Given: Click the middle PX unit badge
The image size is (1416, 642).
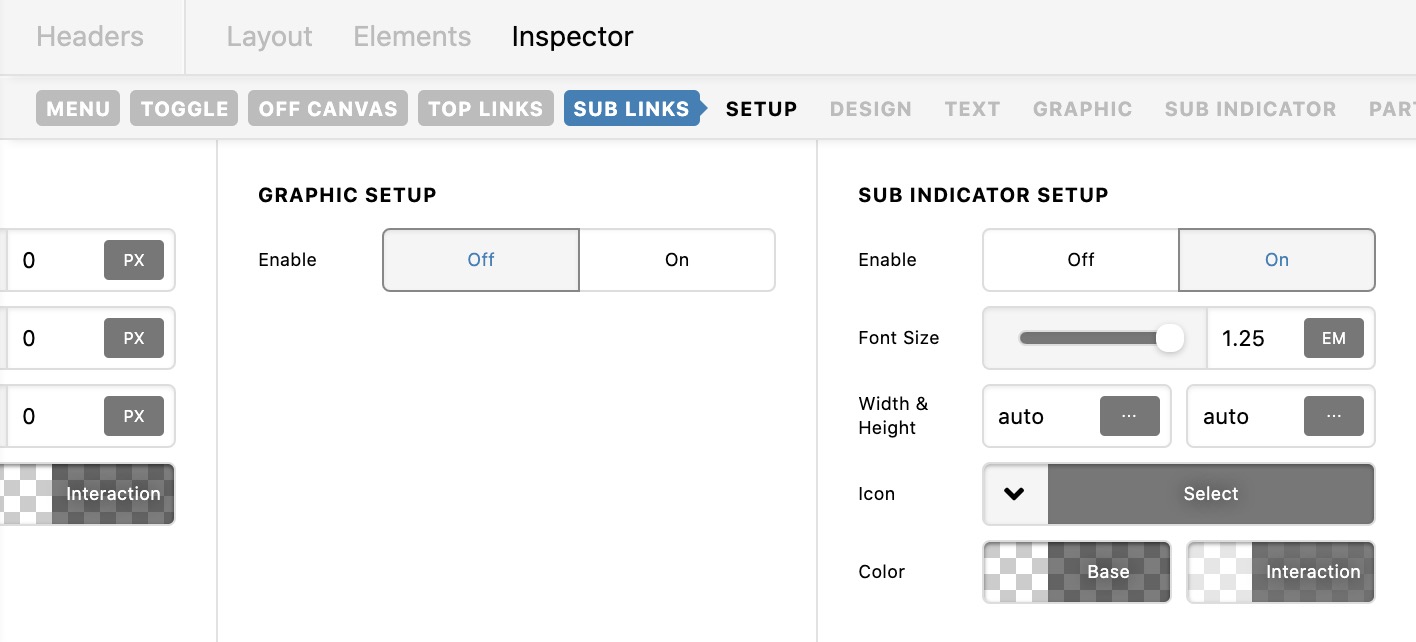Looking at the screenshot, I should (134, 338).
